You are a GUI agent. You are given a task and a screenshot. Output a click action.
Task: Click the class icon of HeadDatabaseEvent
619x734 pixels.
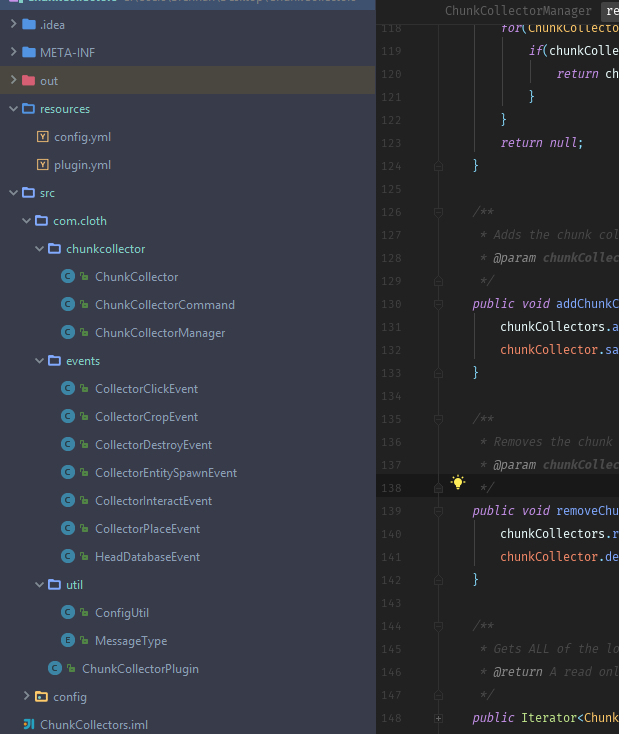point(68,556)
